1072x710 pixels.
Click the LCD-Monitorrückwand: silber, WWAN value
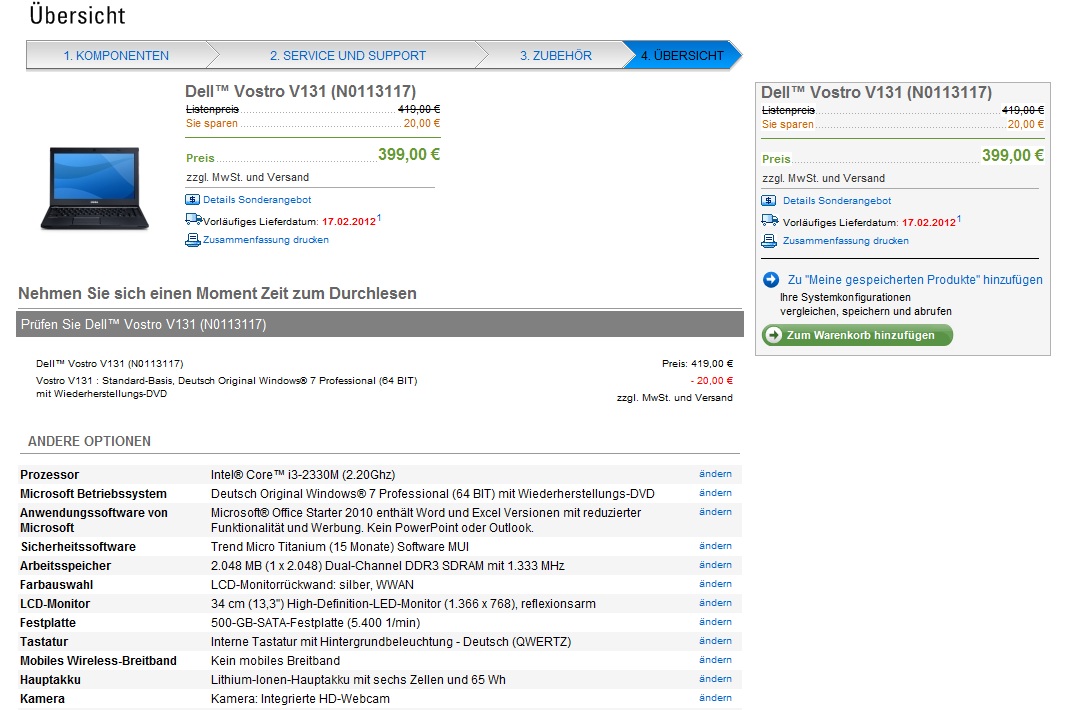(312, 585)
